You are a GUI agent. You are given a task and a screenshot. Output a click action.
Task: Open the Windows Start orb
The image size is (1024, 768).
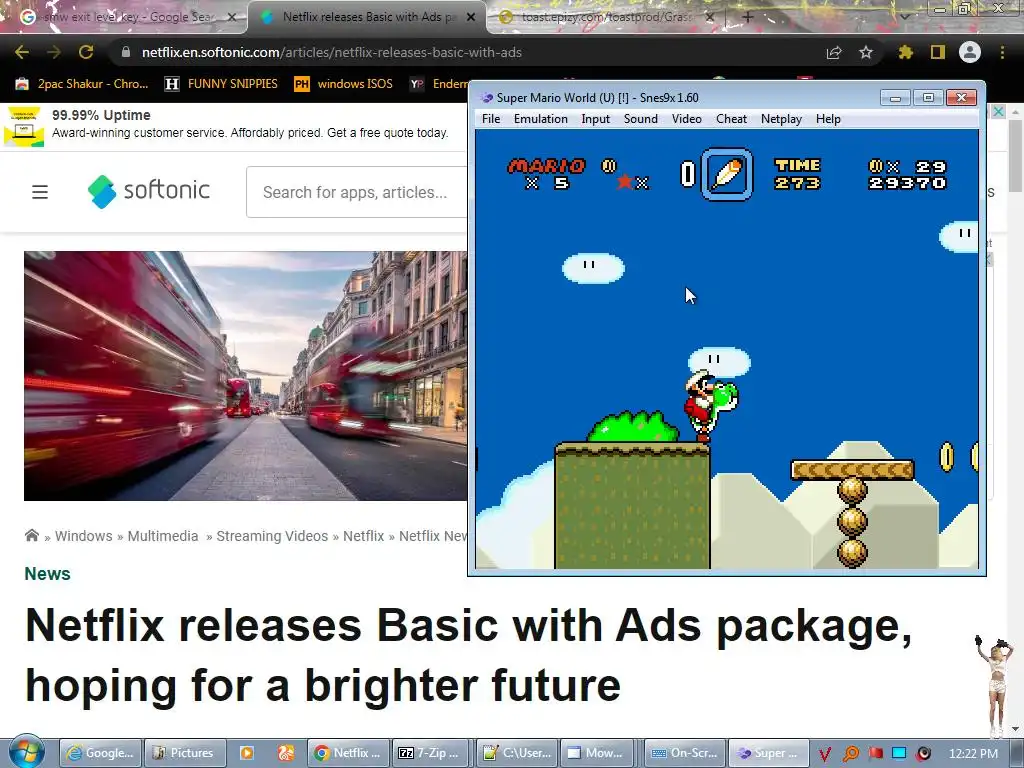pos(26,752)
